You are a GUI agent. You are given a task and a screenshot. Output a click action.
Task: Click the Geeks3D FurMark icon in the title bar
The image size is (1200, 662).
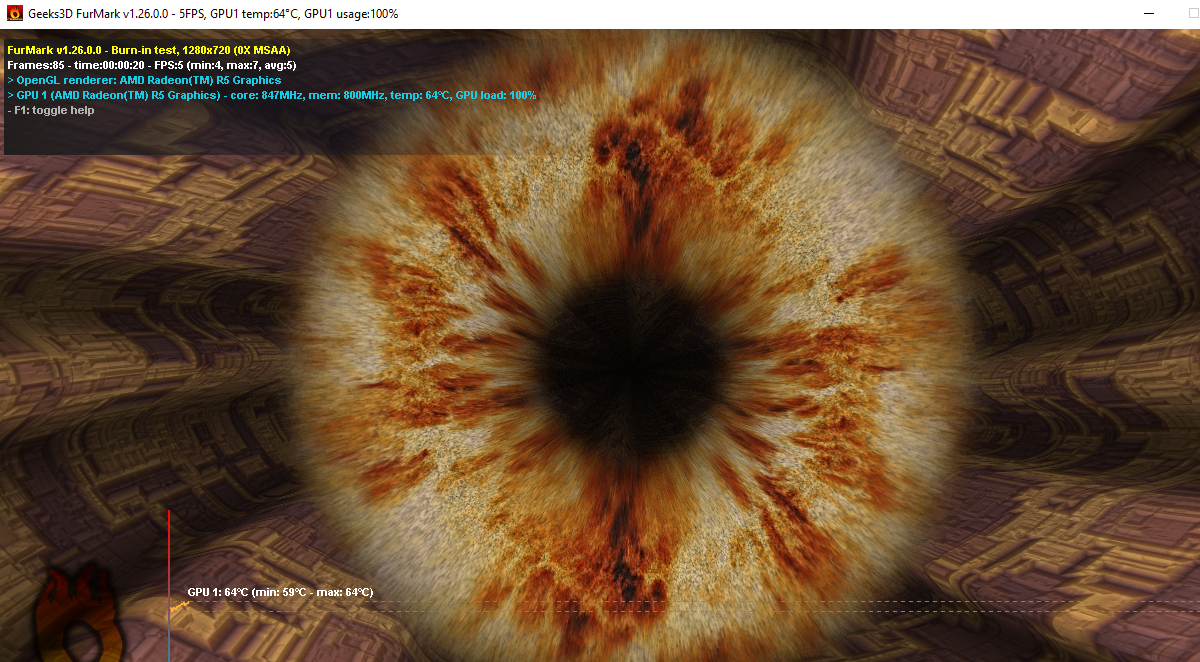(12, 14)
